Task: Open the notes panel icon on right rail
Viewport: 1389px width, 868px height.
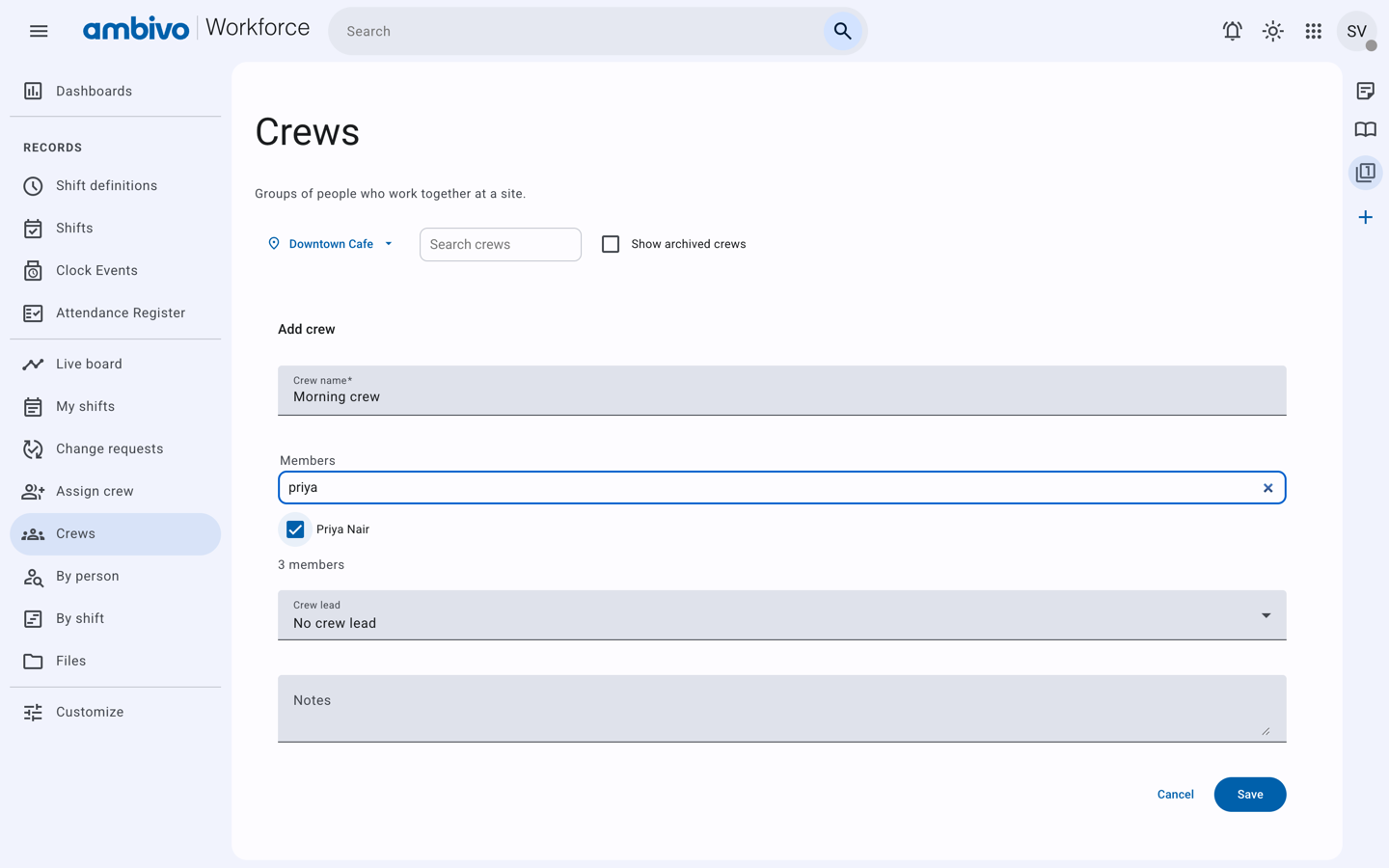Action: (1365, 91)
